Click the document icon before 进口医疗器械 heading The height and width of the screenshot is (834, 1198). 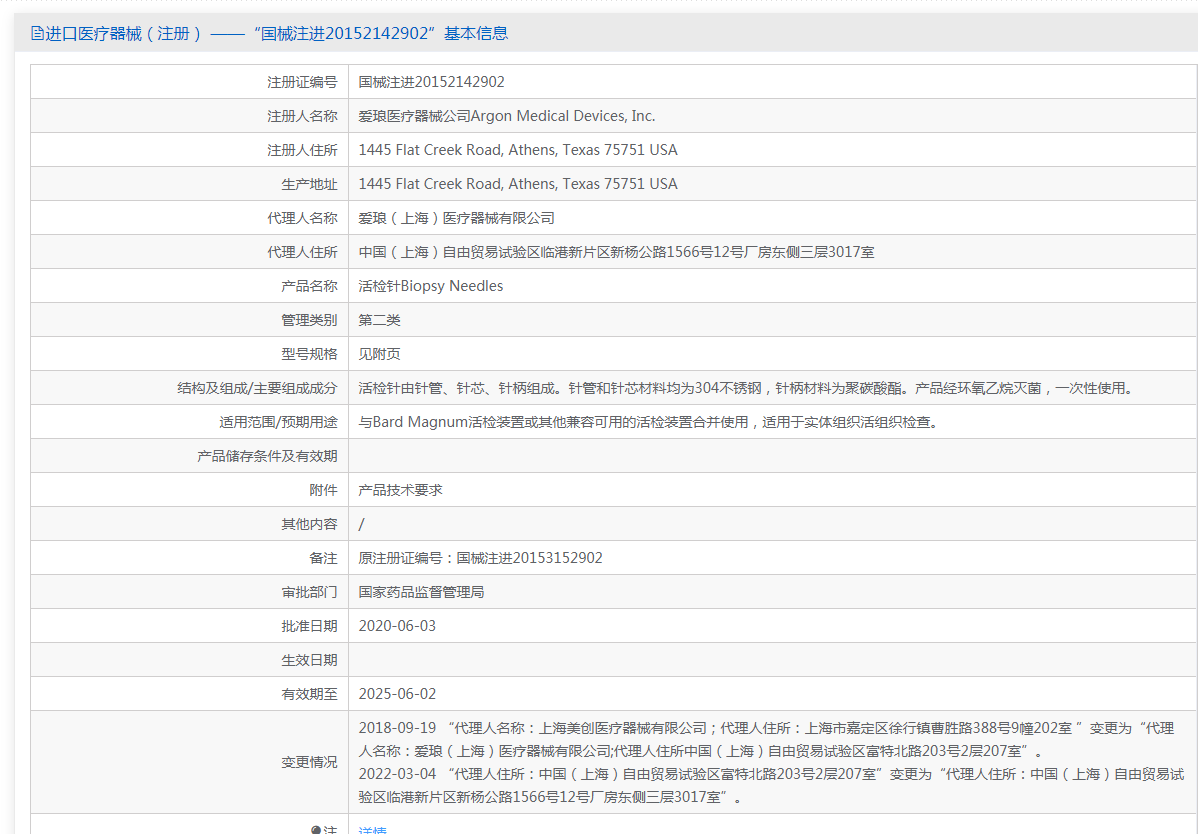pyautogui.click(x=37, y=34)
